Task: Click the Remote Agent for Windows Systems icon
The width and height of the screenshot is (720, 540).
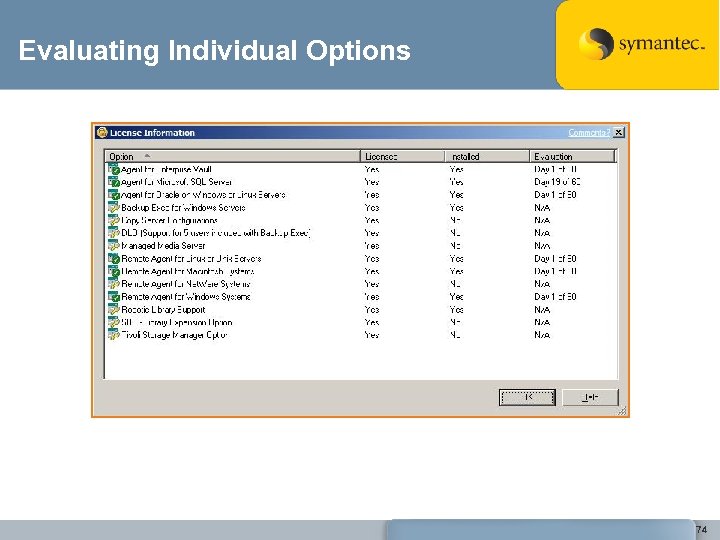Action: pyautogui.click(x=114, y=297)
